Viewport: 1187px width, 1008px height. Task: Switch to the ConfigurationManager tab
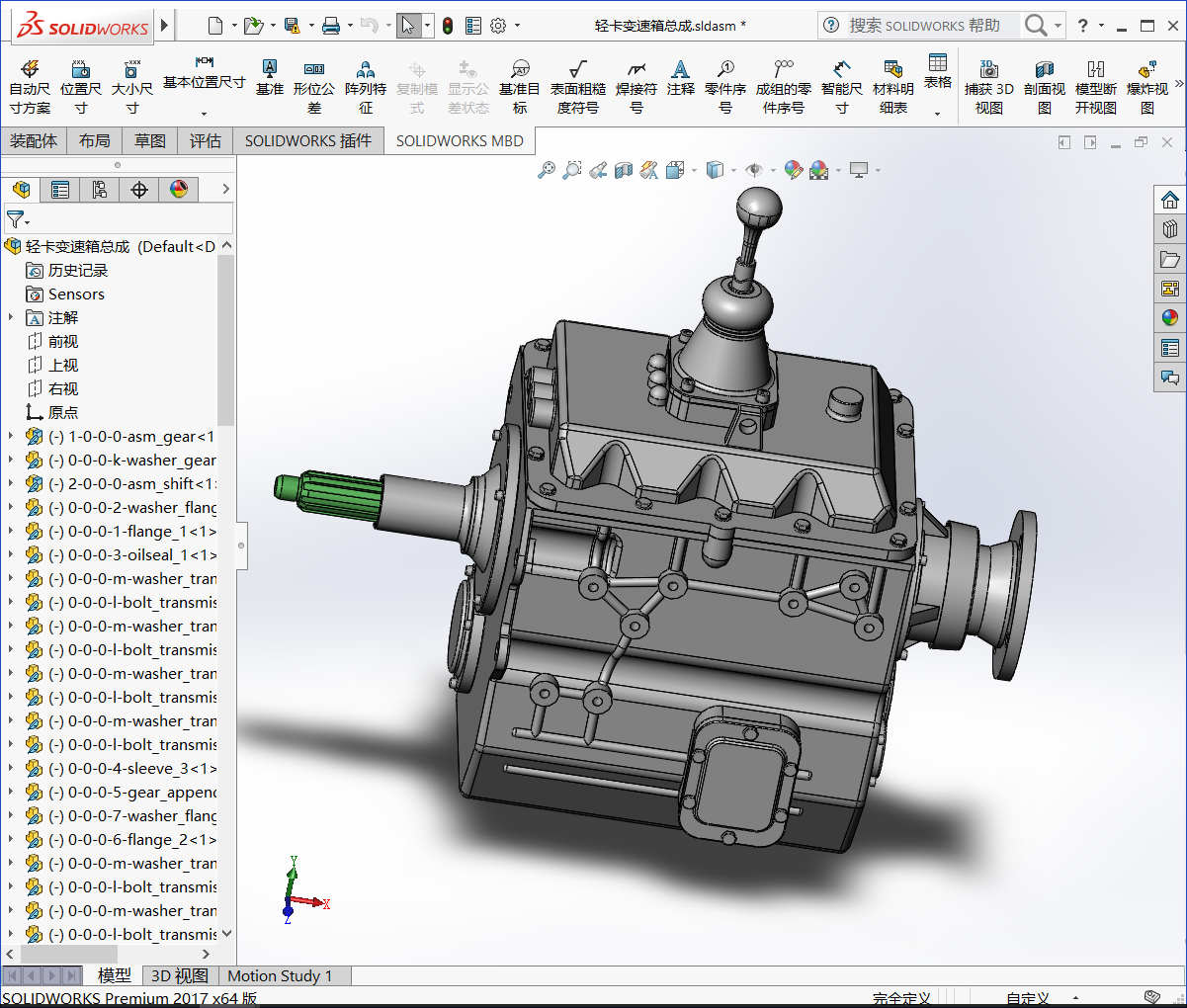coord(100,189)
